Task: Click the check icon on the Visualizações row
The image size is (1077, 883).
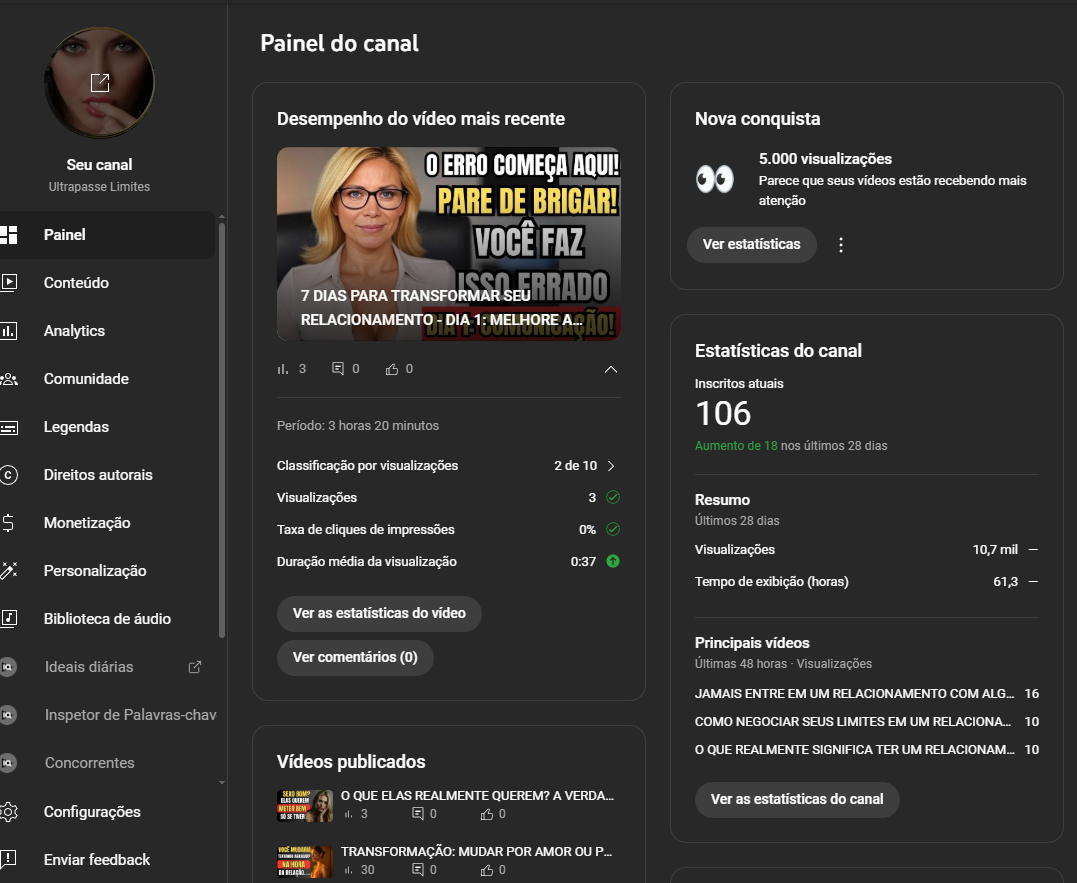Action: [x=613, y=497]
